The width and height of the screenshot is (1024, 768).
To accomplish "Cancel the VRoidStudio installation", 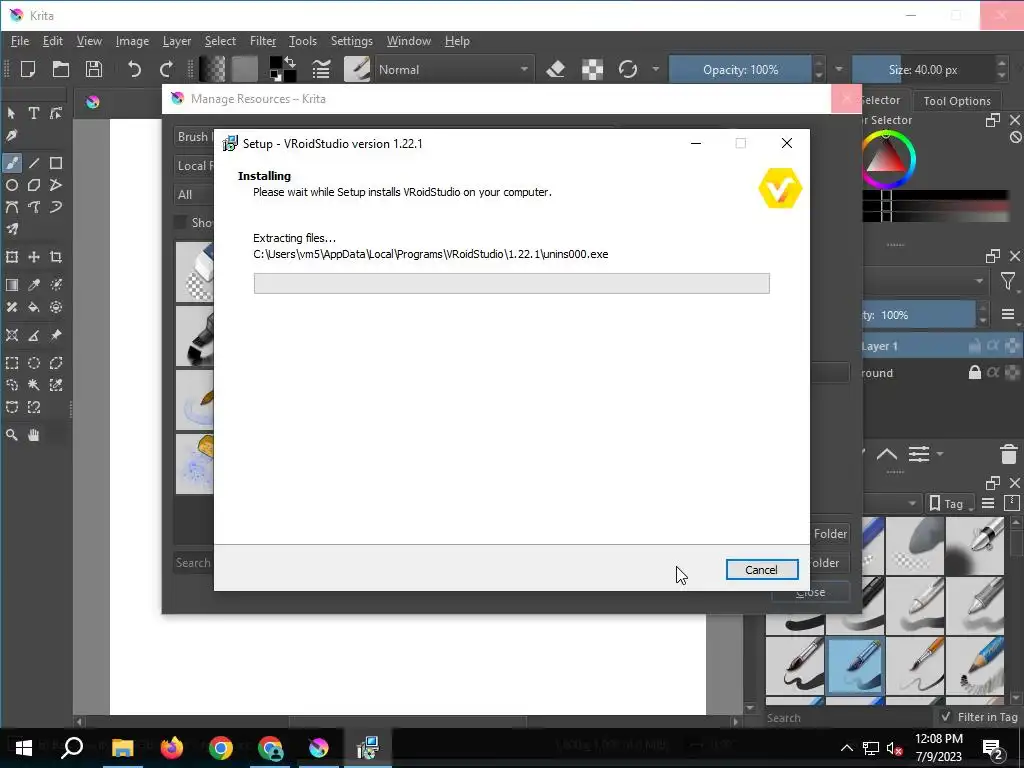I will pyautogui.click(x=761, y=569).
